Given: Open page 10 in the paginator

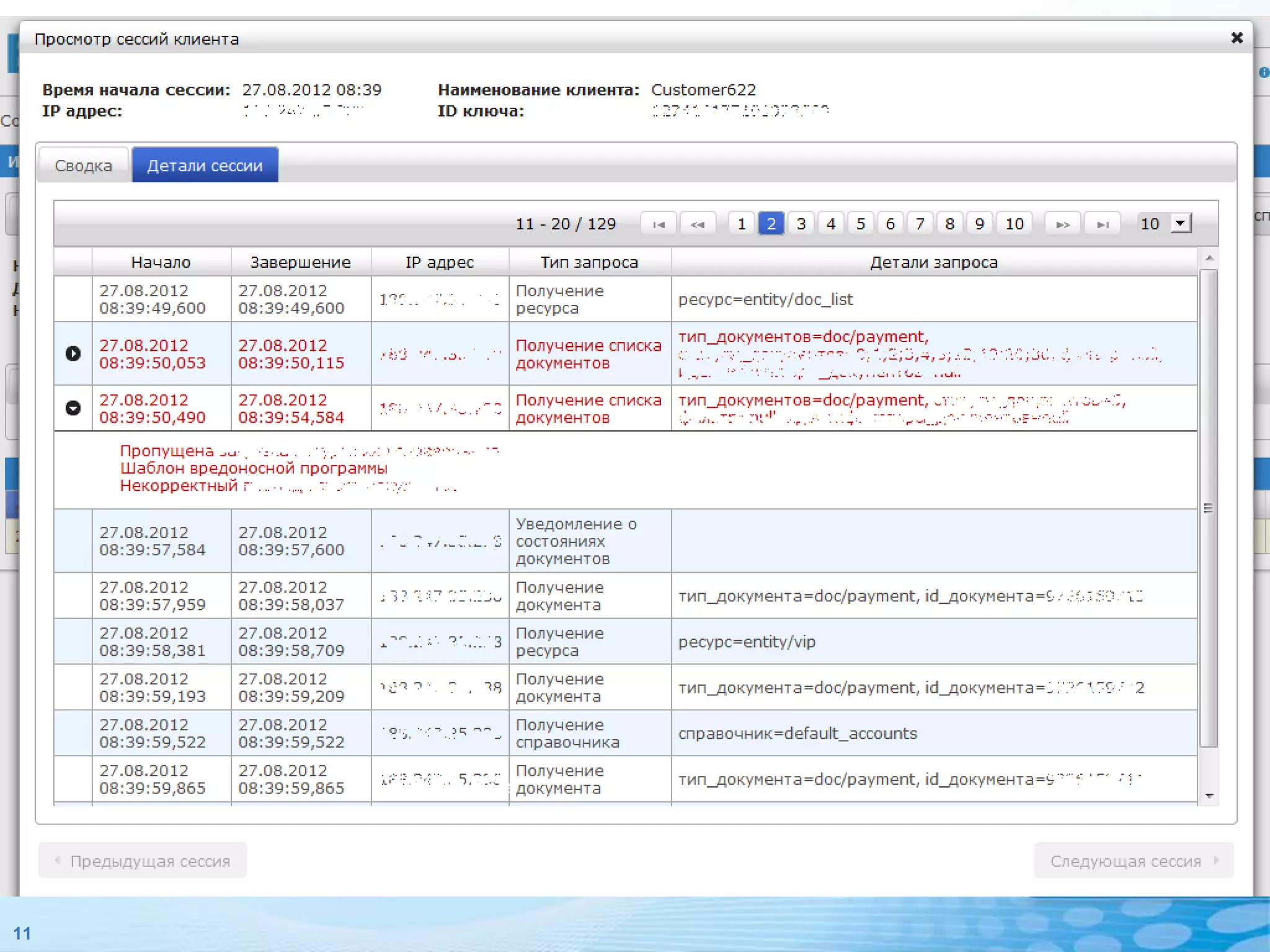Looking at the screenshot, I should pos(1014,224).
